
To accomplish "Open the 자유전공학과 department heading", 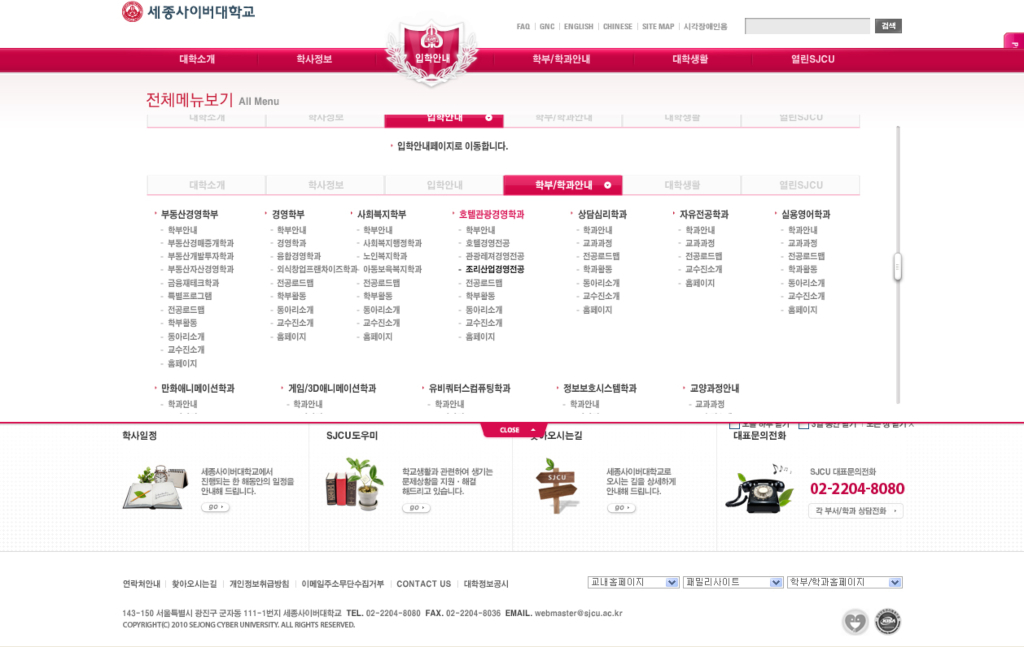I will (x=704, y=214).
